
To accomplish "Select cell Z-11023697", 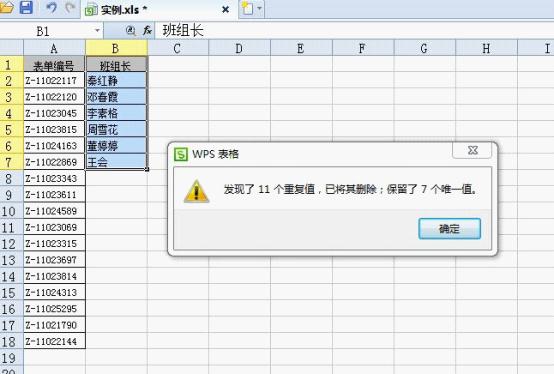I will coord(54,260).
